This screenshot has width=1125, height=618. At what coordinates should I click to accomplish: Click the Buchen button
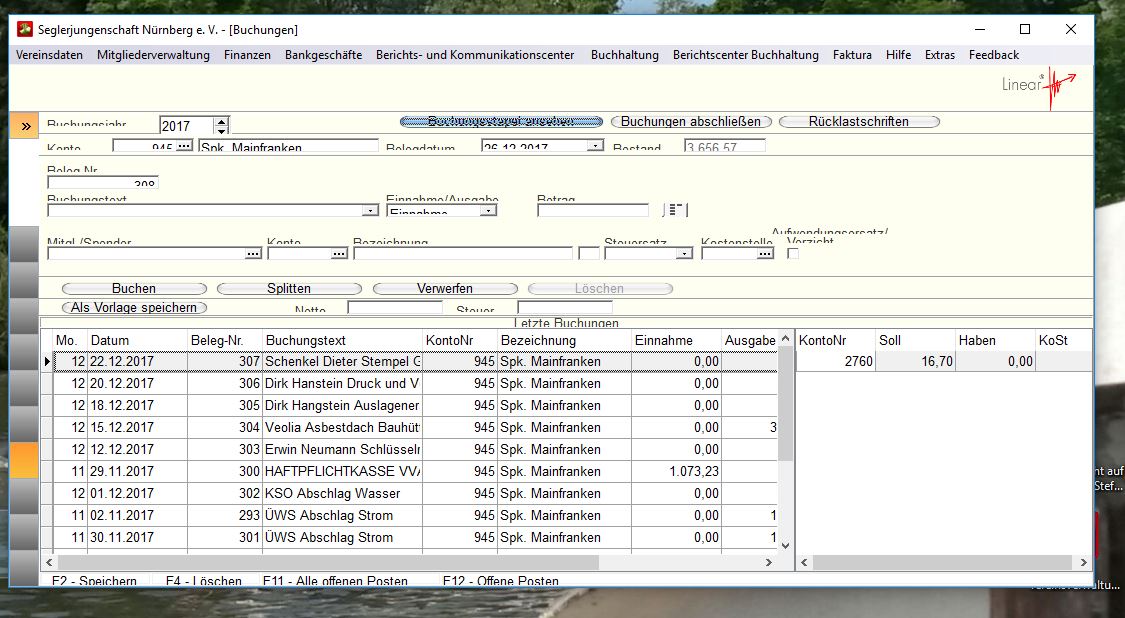click(x=133, y=289)
